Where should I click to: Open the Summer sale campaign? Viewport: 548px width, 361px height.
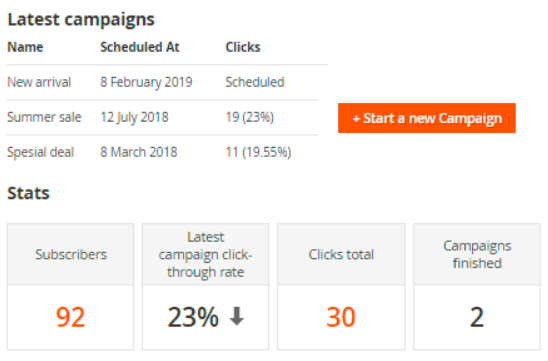(44, 117)
